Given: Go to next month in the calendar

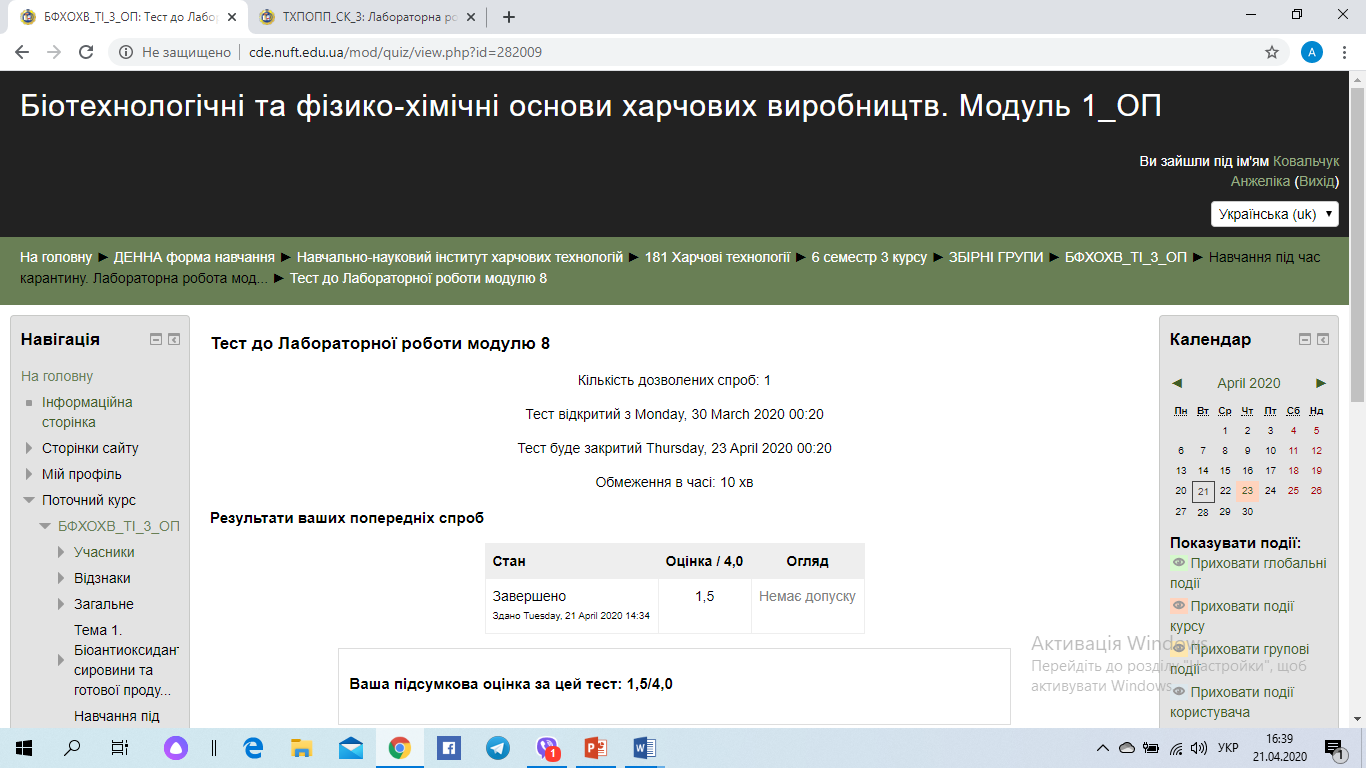Looking at the screenshot, I should pos(1320,383).
